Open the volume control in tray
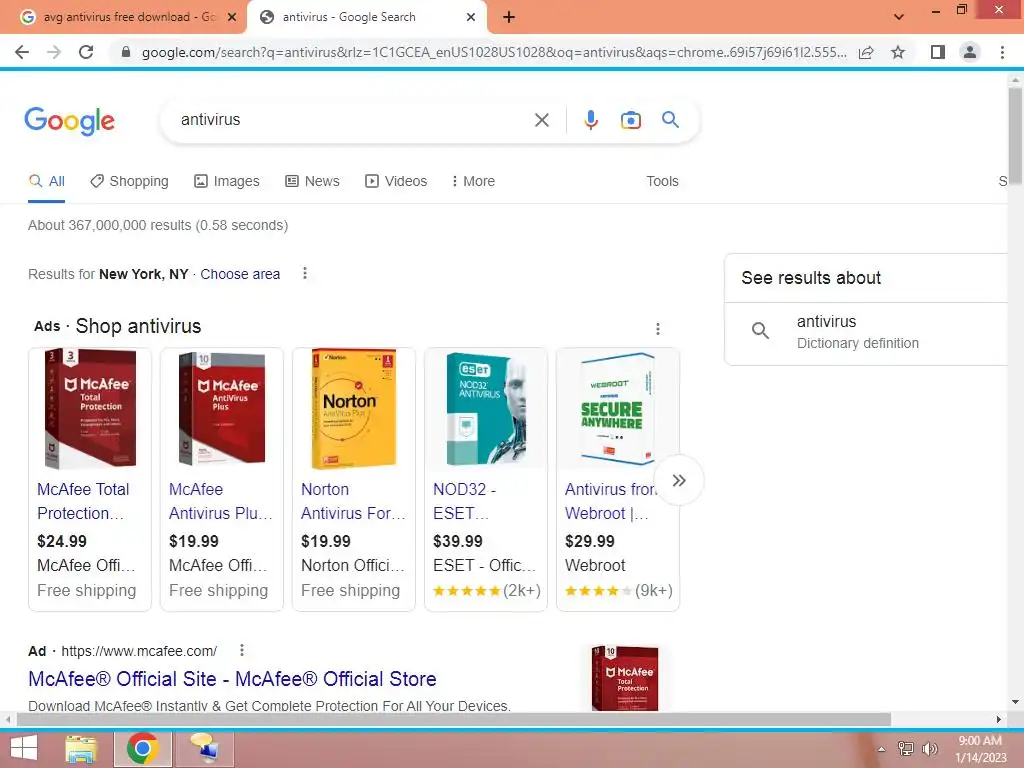The image size is (1024, 768). tap(929, 748)
